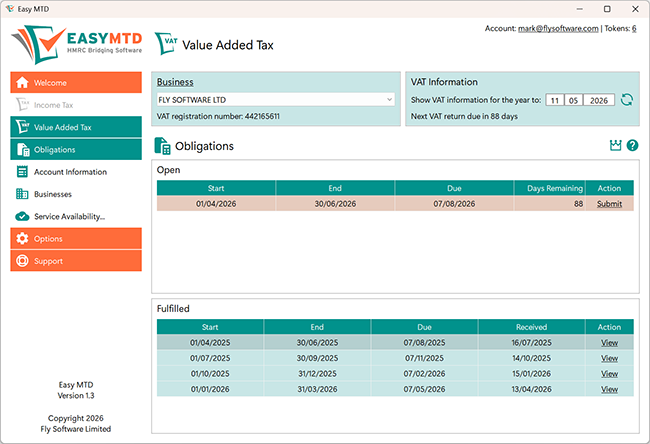Click Next VAT return due in 88 days
The image size is (650, 444).
point(464,116)
